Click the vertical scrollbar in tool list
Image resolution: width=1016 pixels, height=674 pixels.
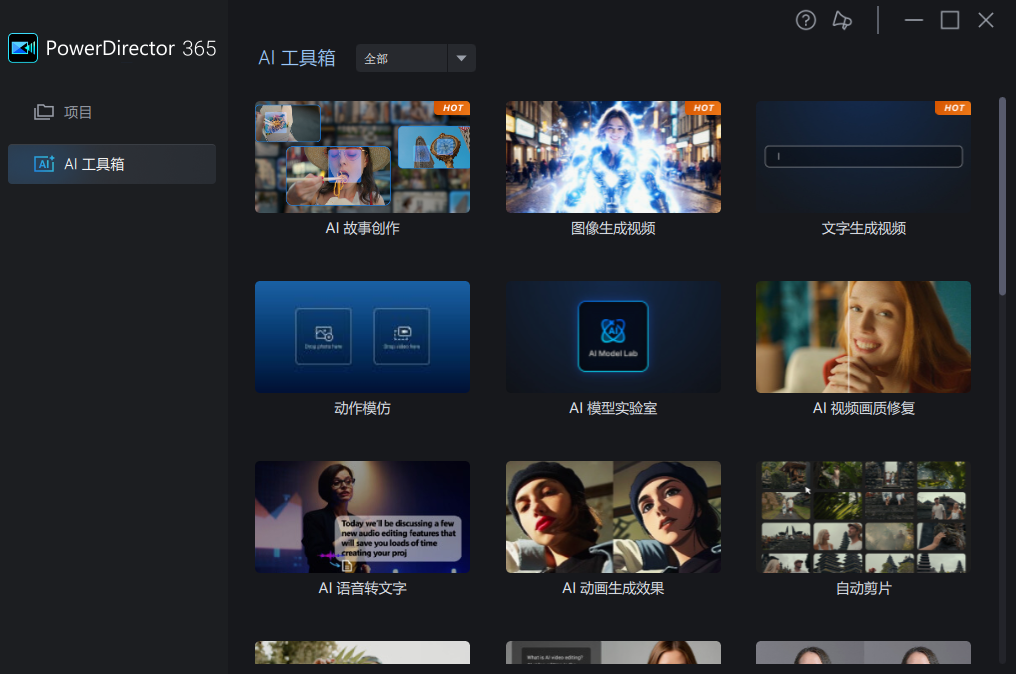pos(1002,196)
